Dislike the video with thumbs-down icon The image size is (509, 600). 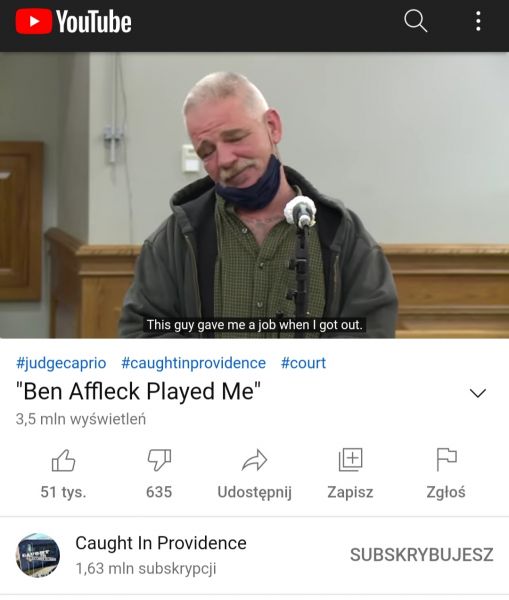pos(159,460)
